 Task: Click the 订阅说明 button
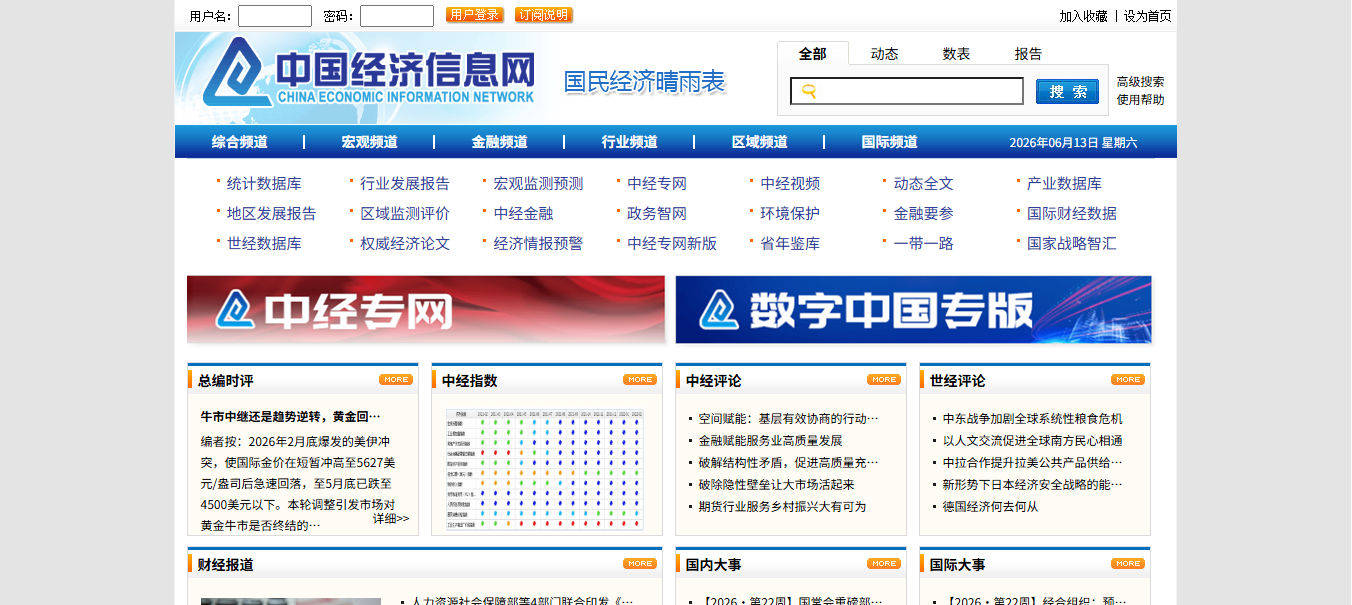pyautogui.click(x=544, y=15)
